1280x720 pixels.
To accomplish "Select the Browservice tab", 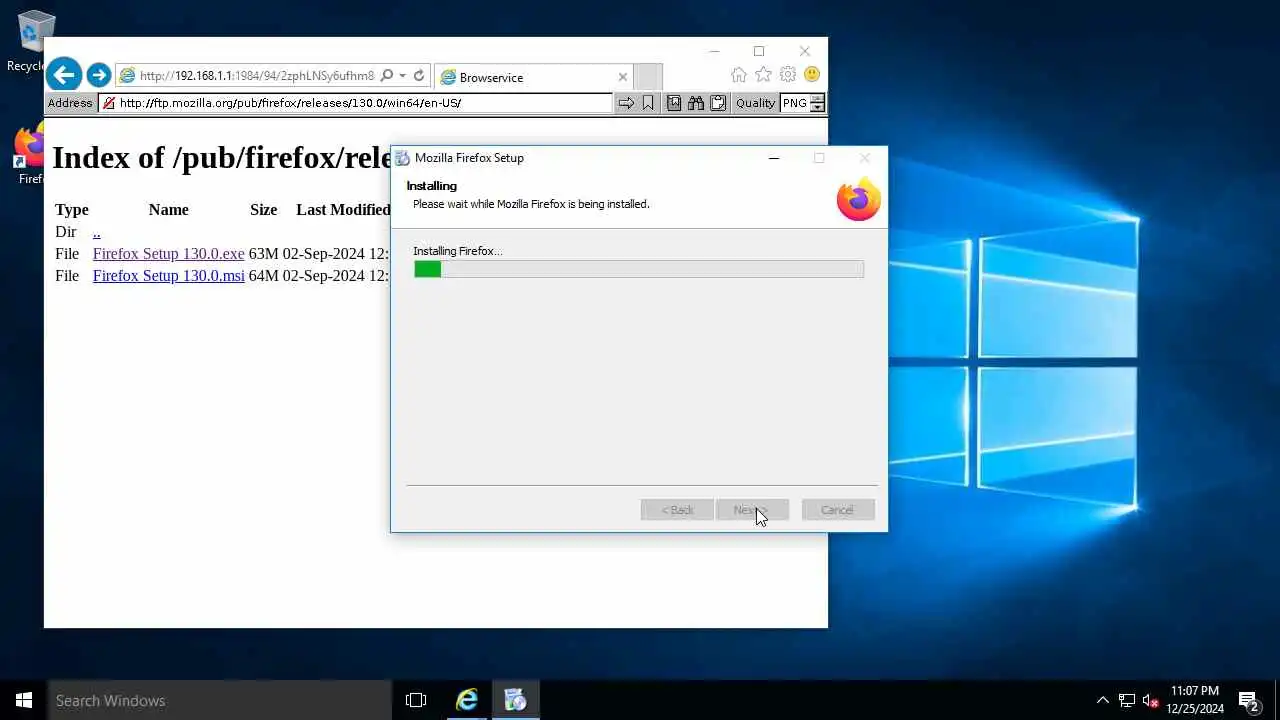I will [x=534, y=77].
